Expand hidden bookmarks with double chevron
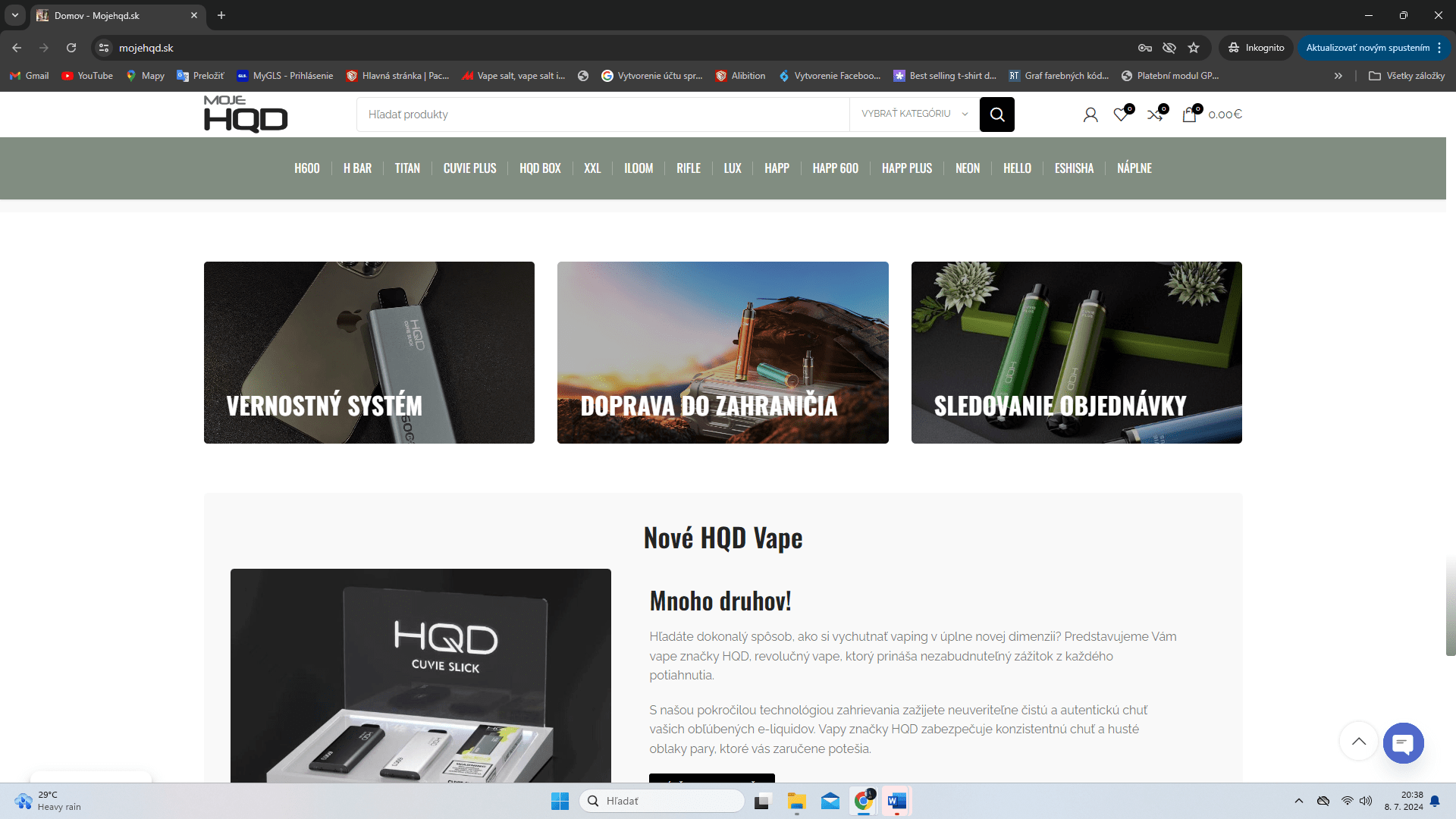 1338,76
